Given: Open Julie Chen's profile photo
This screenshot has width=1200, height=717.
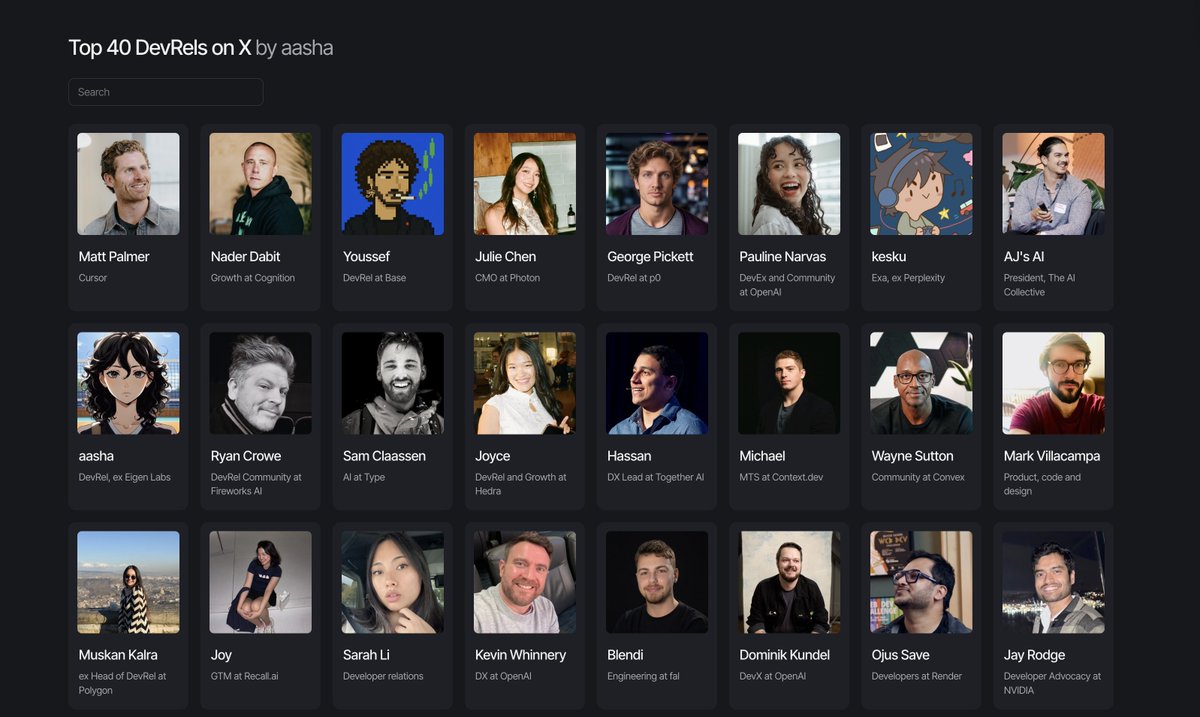Looking at the screenshot, I should tap(524, 184).
